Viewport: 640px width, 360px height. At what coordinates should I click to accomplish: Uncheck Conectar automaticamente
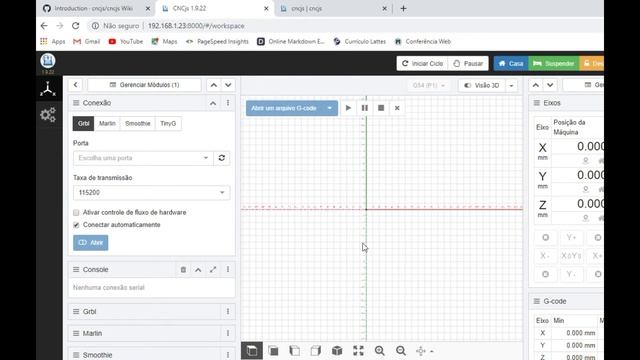pos(76,225)
